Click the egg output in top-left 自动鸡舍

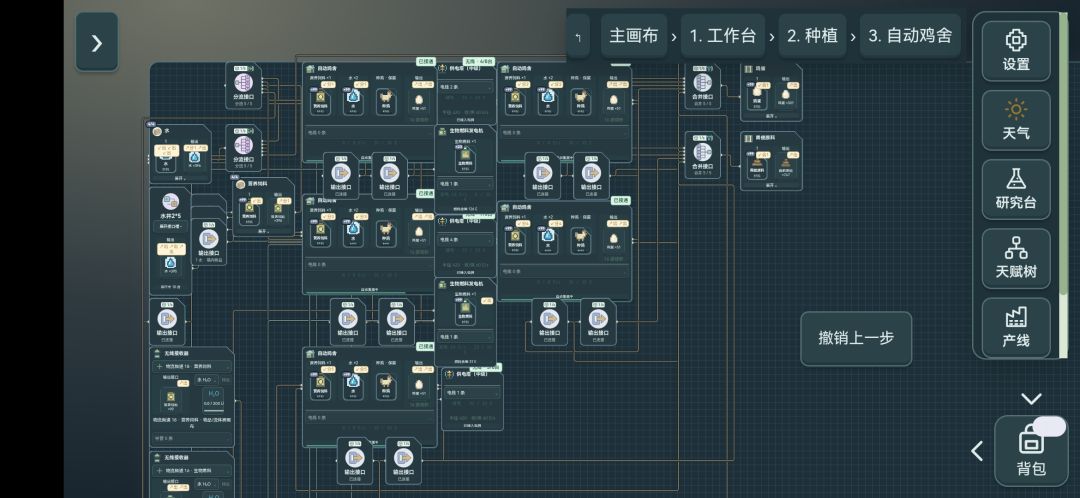coord(419,102)
